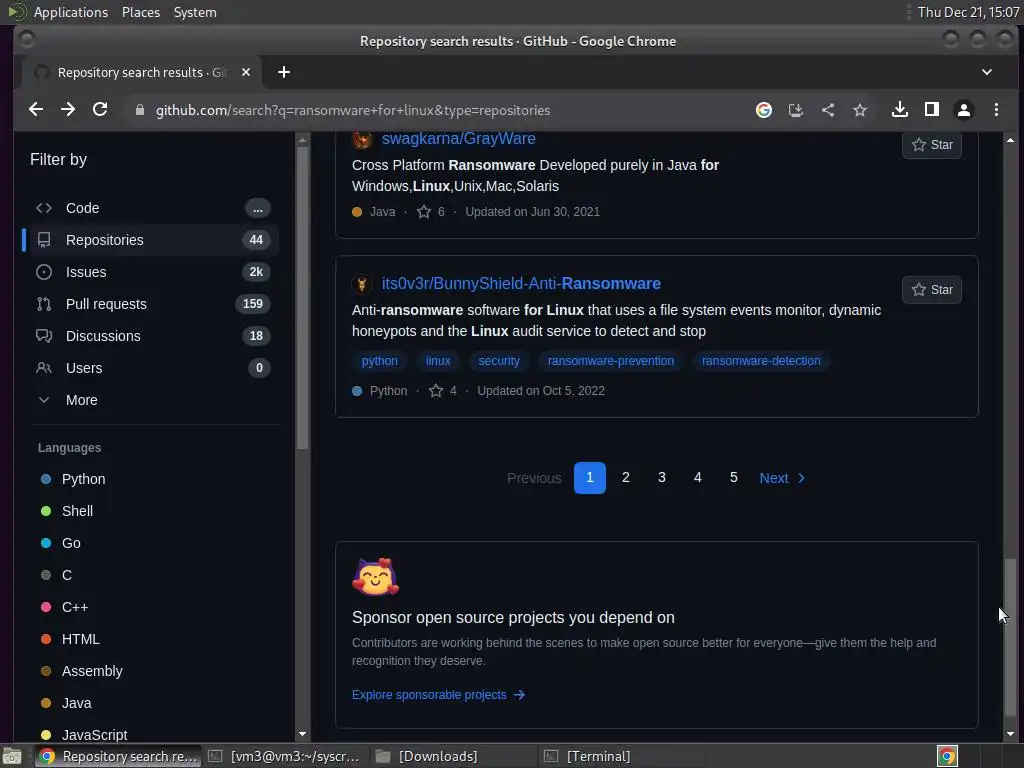Go to results page 3
Screen dimensions: 1024x768
pyautogui.click(x=662, y=477)
